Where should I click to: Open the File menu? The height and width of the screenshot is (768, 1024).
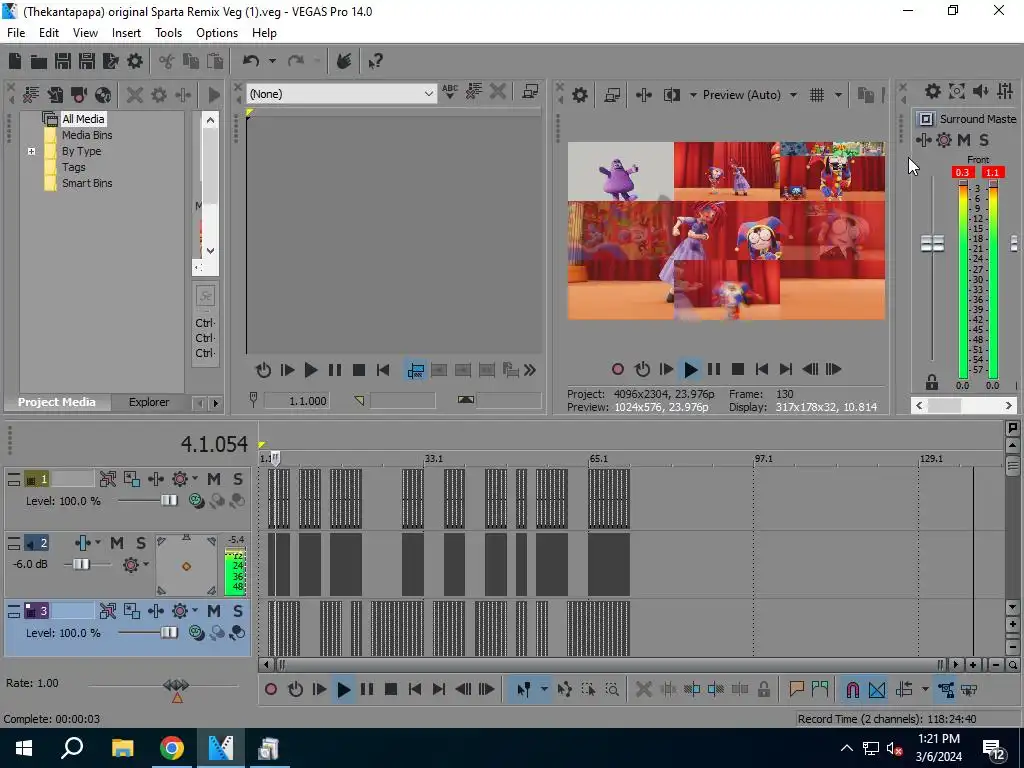(x=16, y=33)
